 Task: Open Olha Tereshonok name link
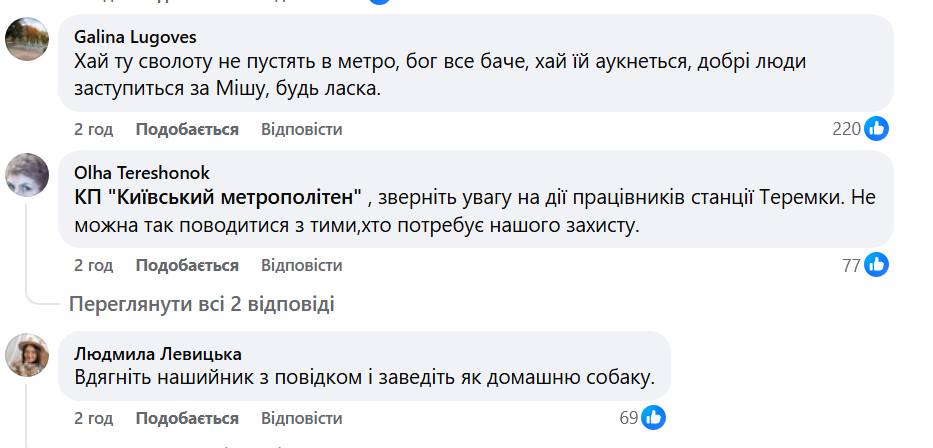(142, 173)
